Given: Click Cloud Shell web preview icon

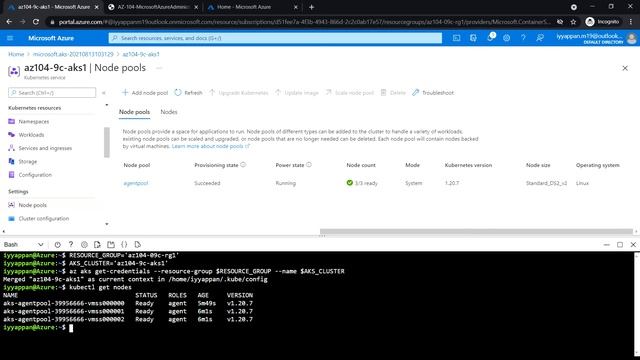Looking at the screenshot, I should click(x=138, y=244).
